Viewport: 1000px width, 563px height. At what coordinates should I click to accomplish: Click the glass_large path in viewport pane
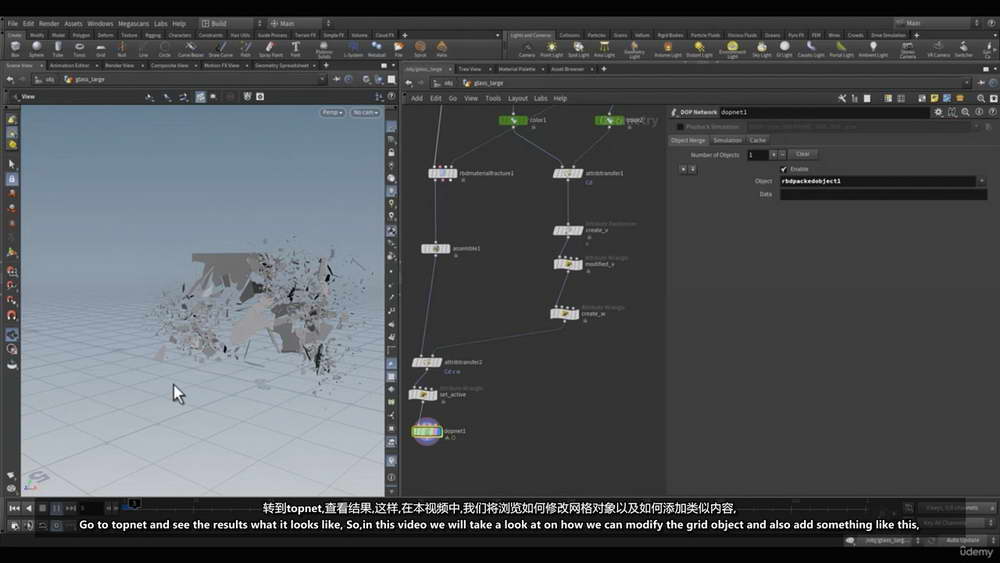point(84,80)
